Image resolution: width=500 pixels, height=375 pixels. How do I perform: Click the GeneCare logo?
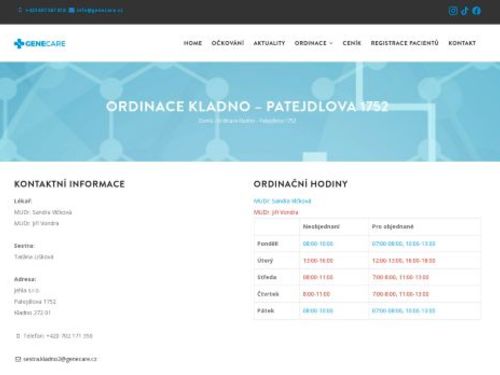point(40,43)
